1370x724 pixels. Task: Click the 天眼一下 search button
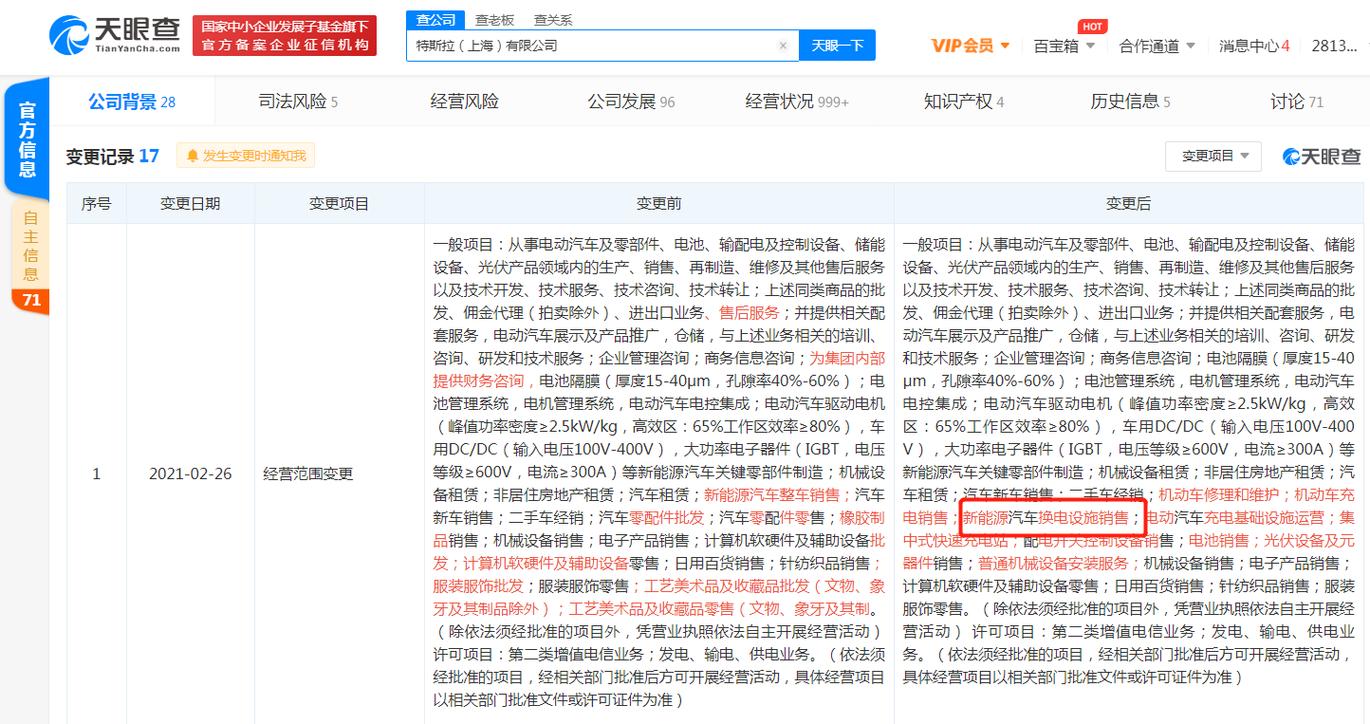(x=836, y=45)
